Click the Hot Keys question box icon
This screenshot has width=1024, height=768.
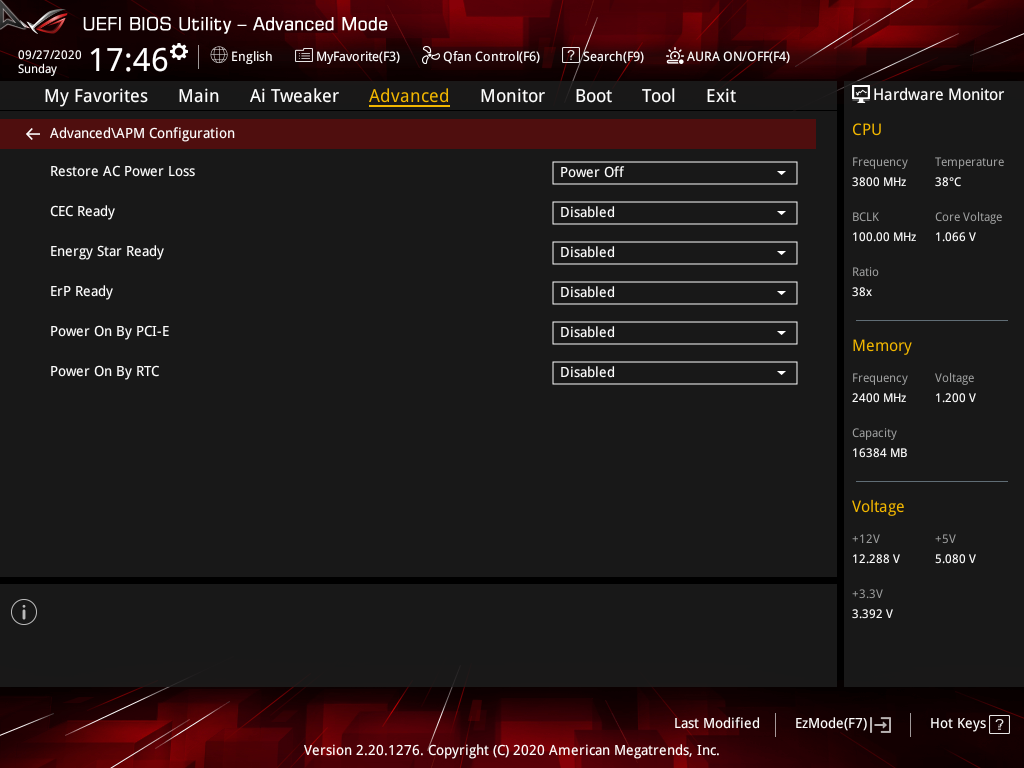pos(999,724)
